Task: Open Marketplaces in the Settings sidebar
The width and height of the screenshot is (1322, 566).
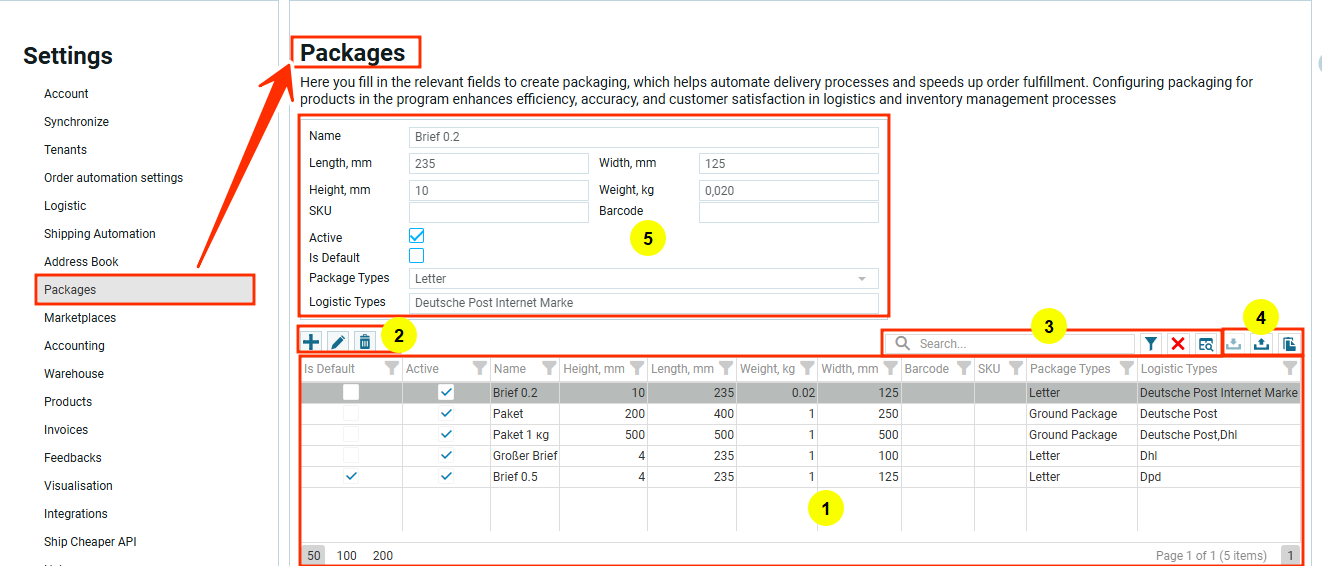Action: click(80, 318)
